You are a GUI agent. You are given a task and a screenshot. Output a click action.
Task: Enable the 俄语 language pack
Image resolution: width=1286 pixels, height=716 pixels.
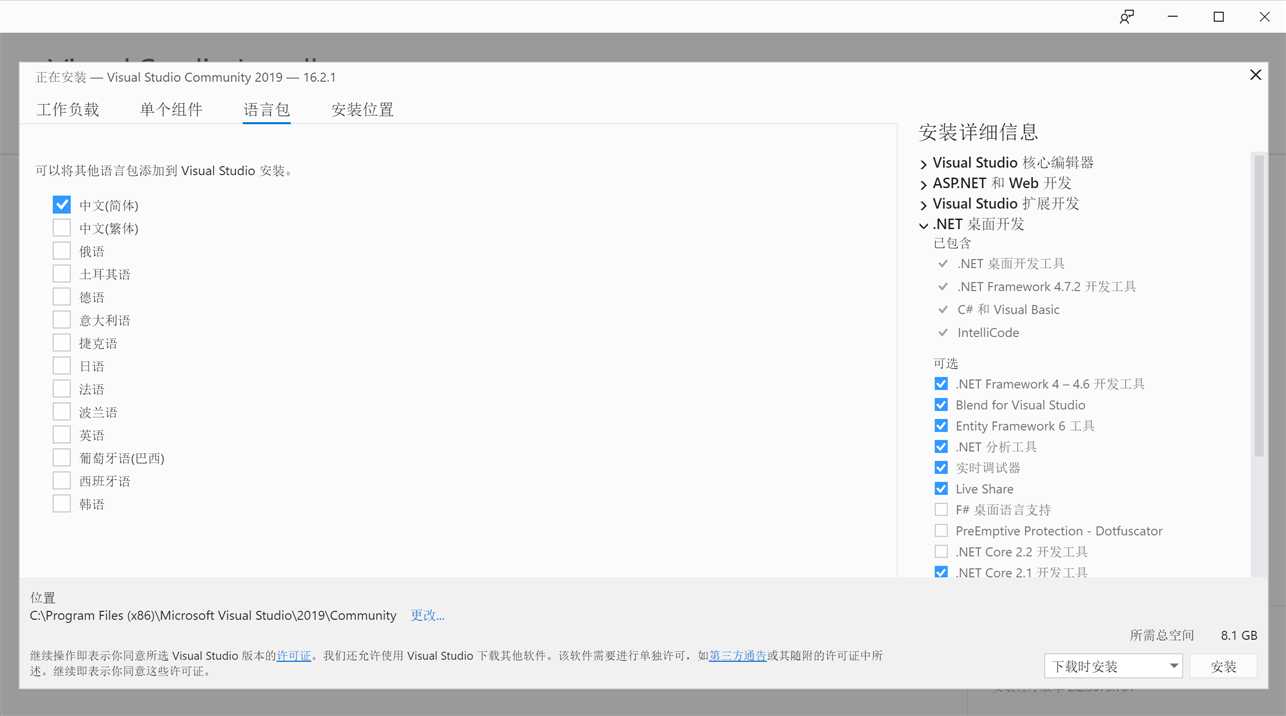point(62,250)
